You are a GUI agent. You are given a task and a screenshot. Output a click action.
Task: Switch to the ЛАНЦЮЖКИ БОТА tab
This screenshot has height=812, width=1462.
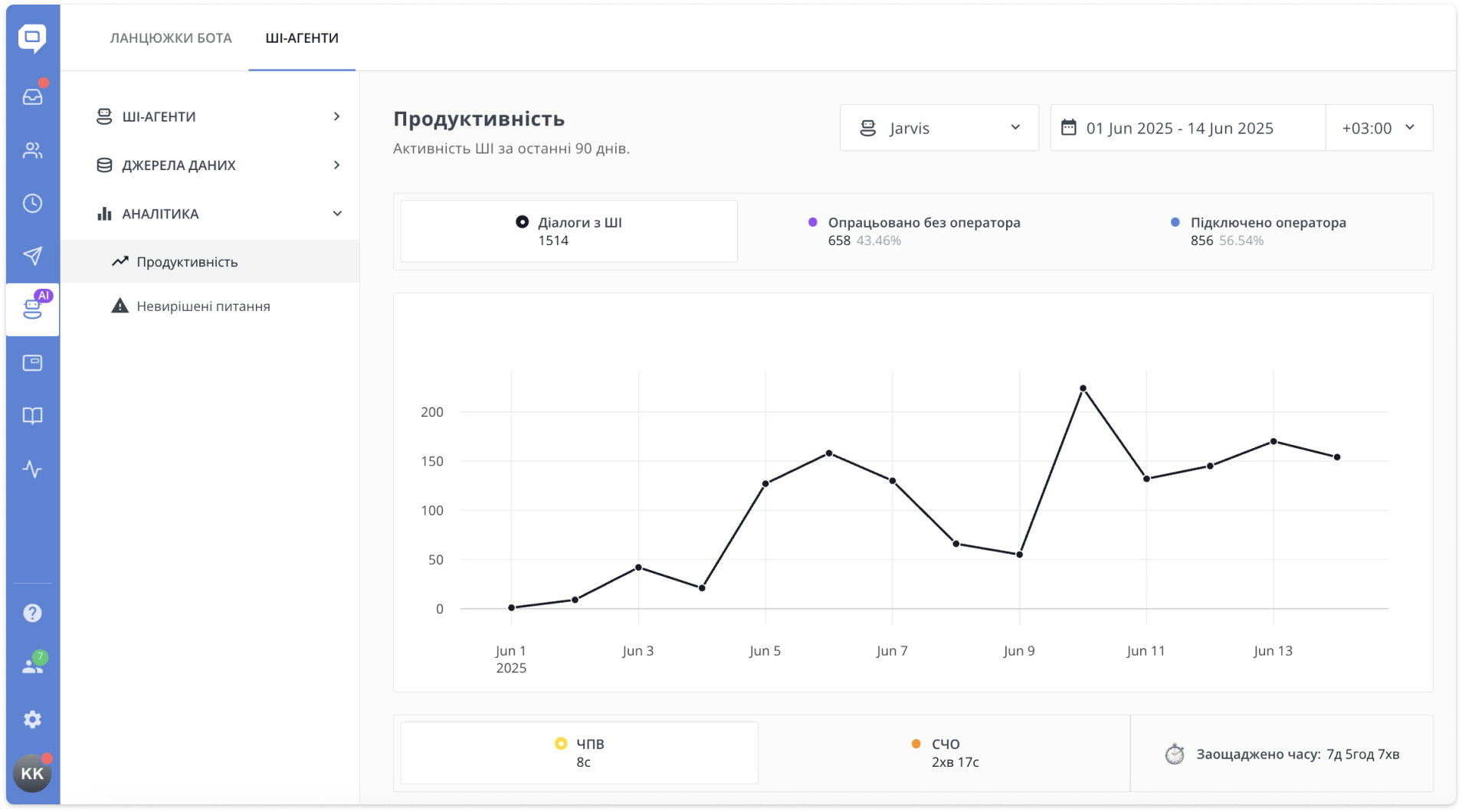(x=171, y=38)
